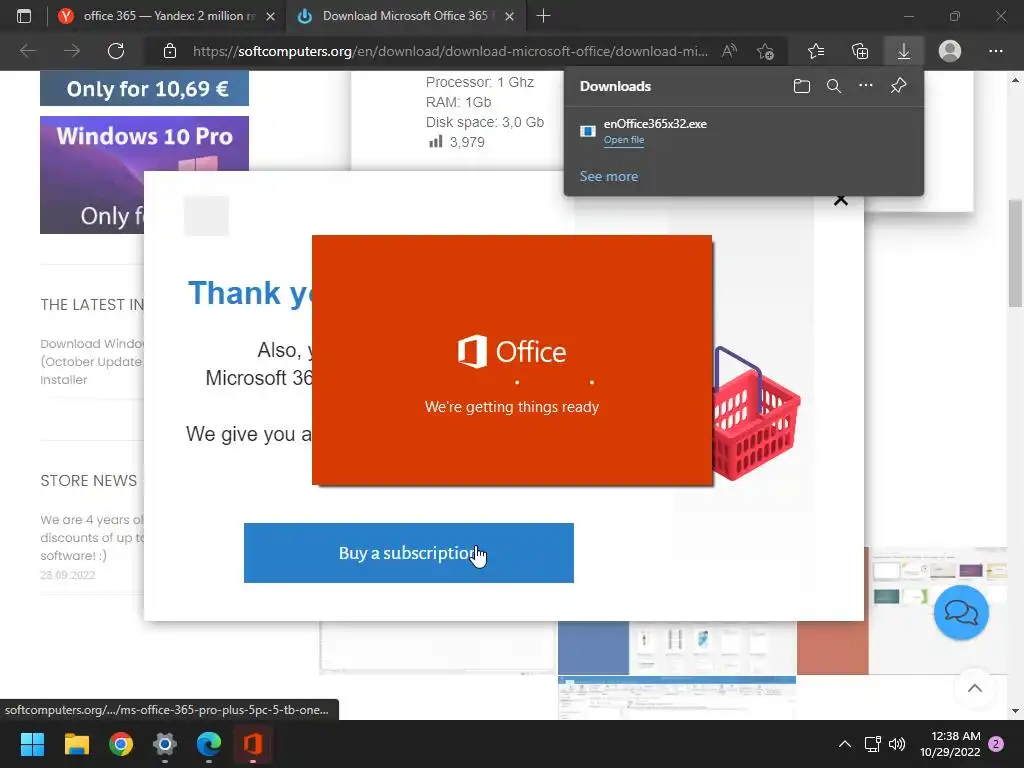The height and width of the screenshot is (768, 1024).
Task: Close the Yandex search tab
Action: [270, 16]
